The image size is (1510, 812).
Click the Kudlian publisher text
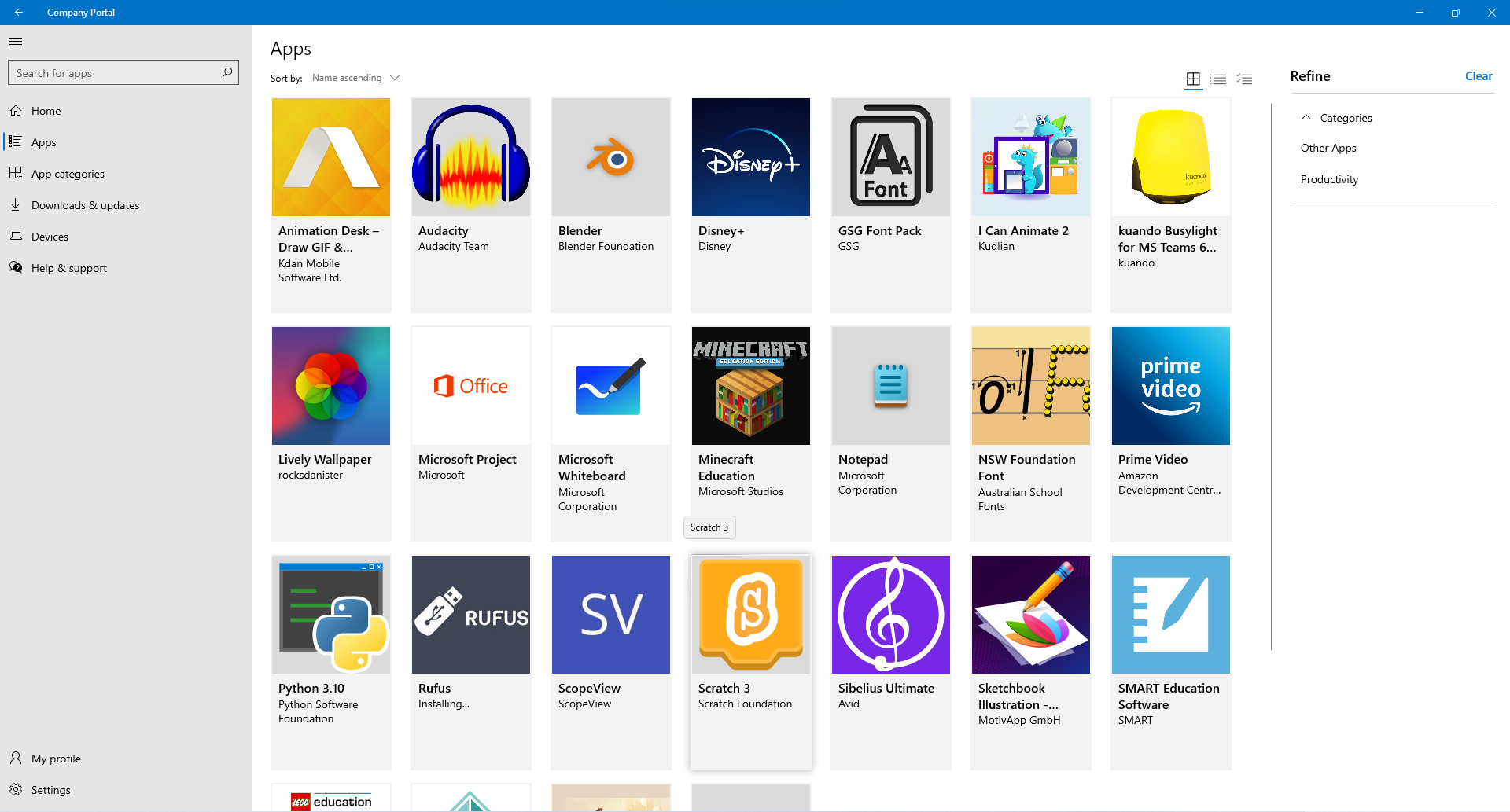click(996, 246)
